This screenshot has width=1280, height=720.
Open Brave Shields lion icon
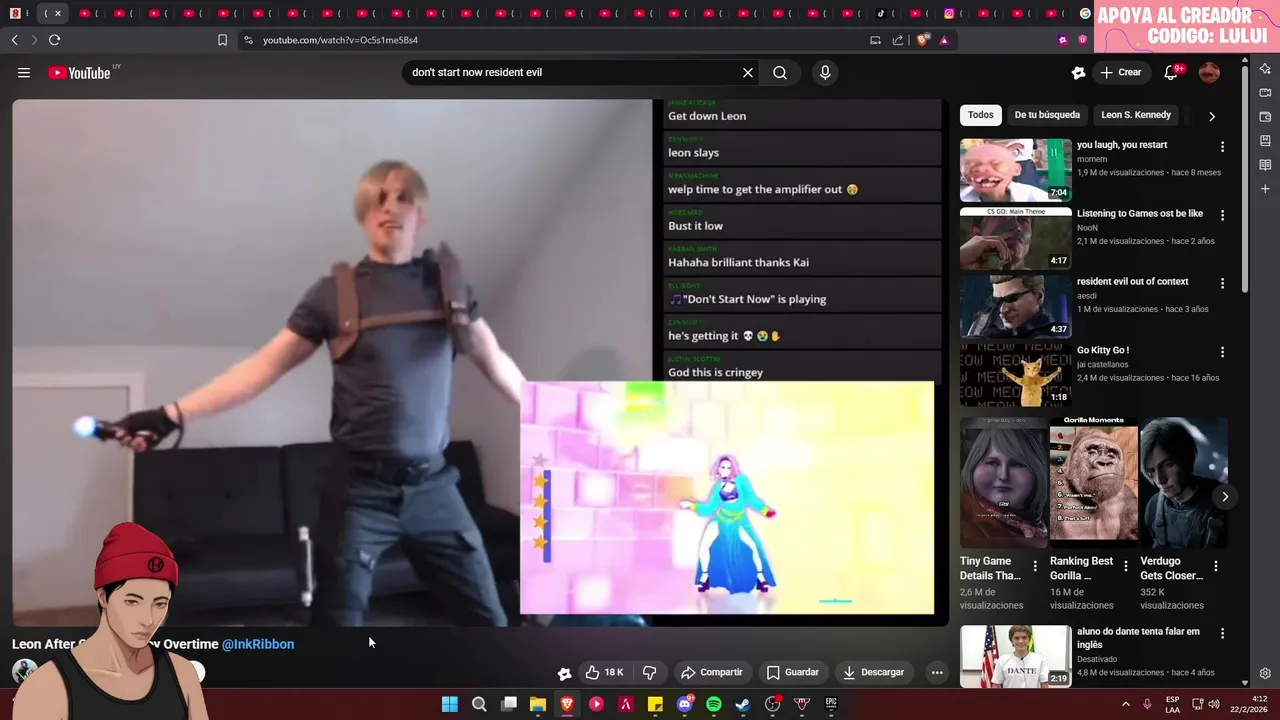(x=922, y=40)
